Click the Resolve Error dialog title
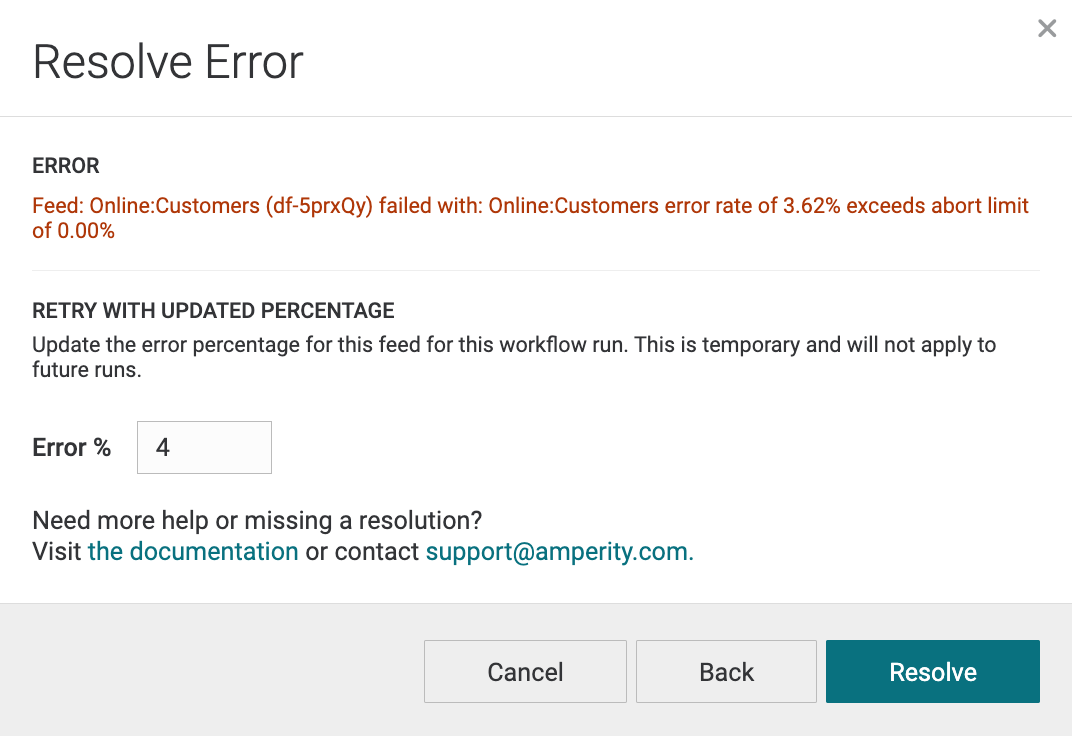The height and width of the screenshot is (736, 1072). pyautogui.click(x=168, y=62)
